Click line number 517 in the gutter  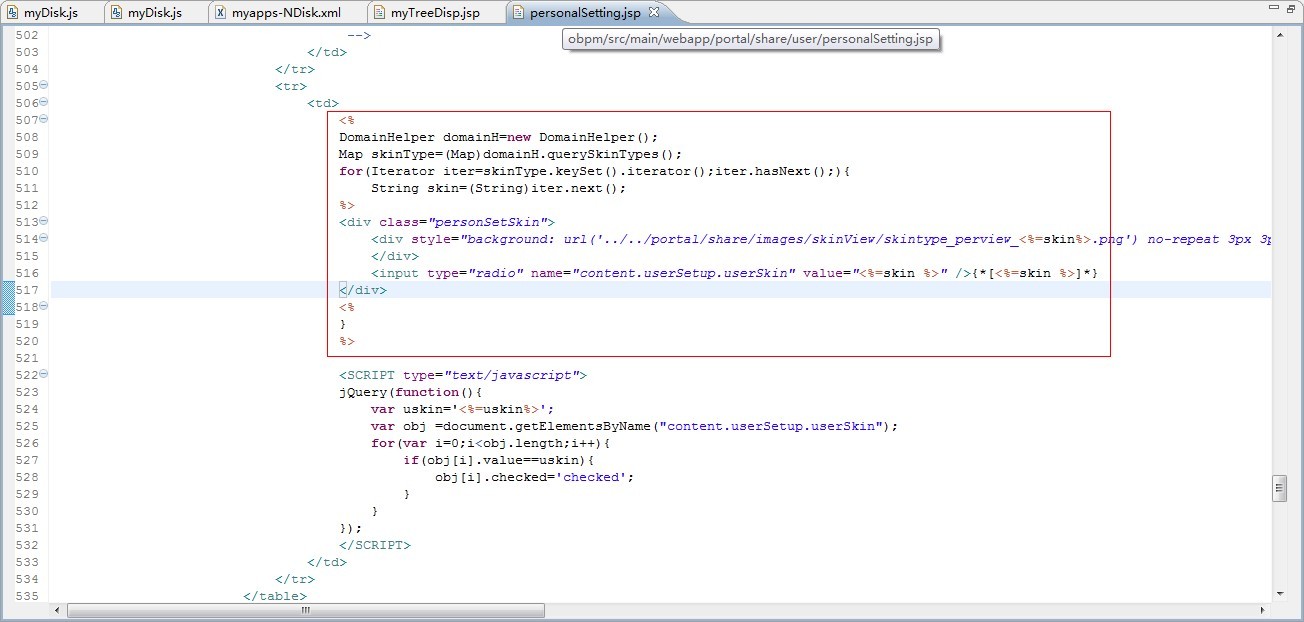27,290
